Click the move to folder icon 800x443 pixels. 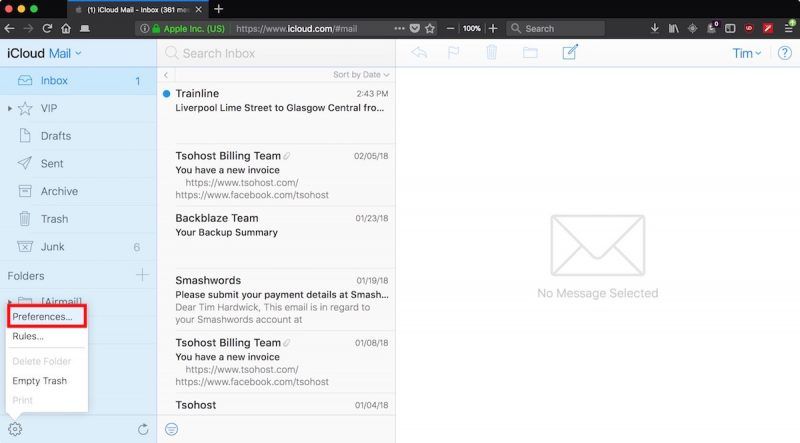pos(530,53)
